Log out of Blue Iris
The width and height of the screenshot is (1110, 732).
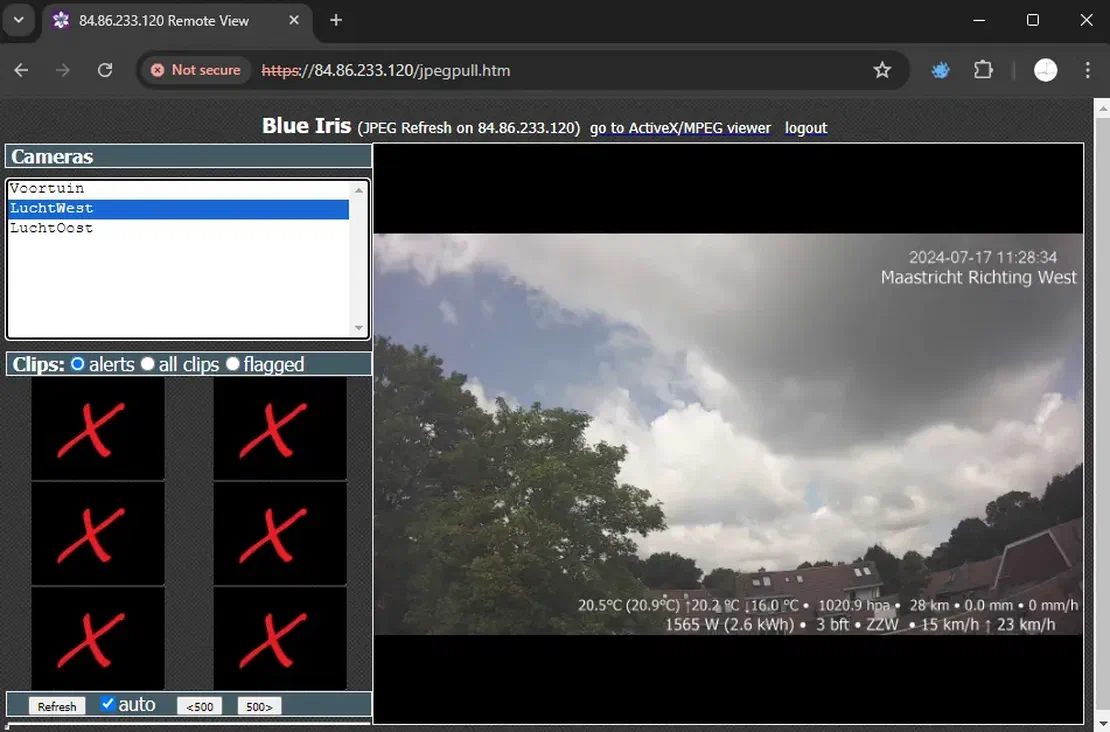click(805, 128)
